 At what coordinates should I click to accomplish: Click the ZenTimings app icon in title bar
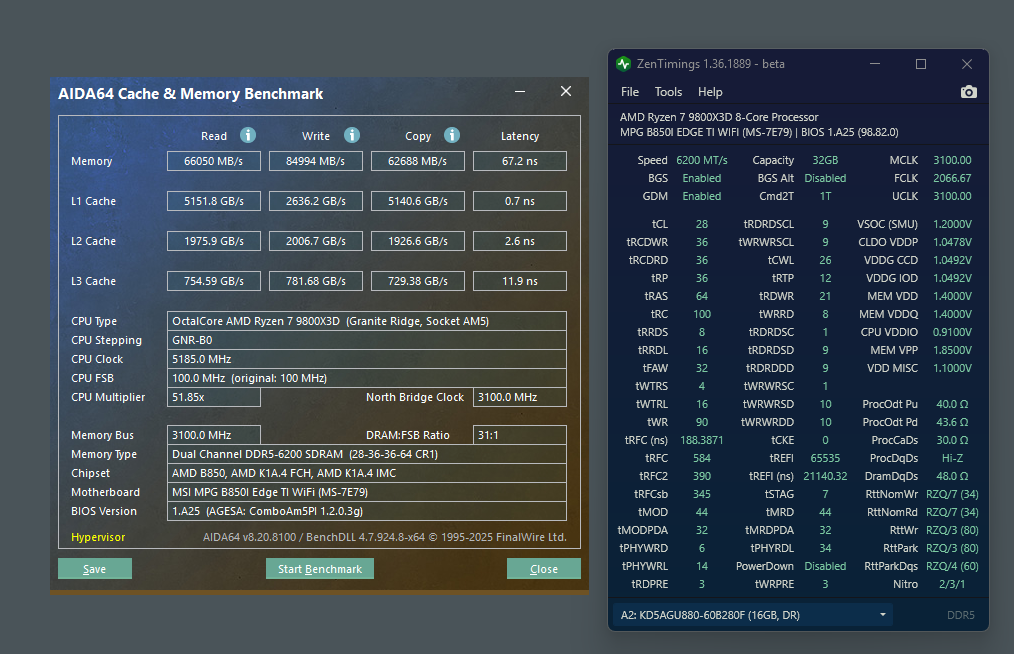624,64
